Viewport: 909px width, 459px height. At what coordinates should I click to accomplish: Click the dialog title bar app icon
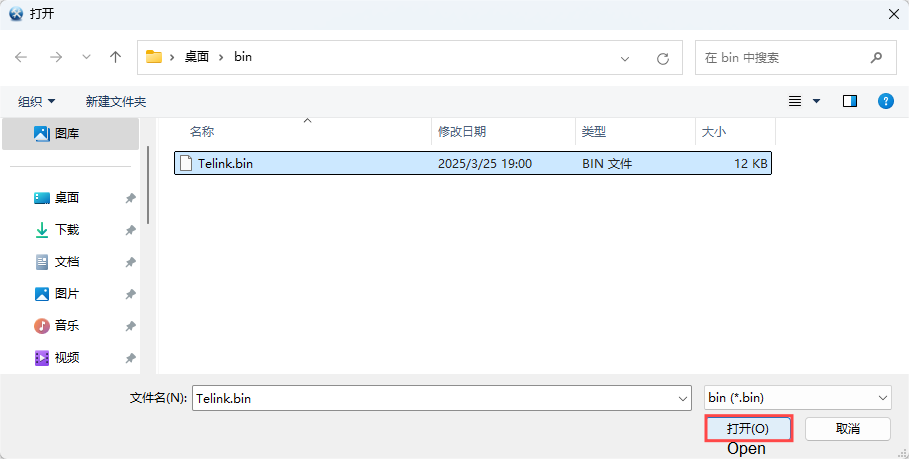pos(16,14)
